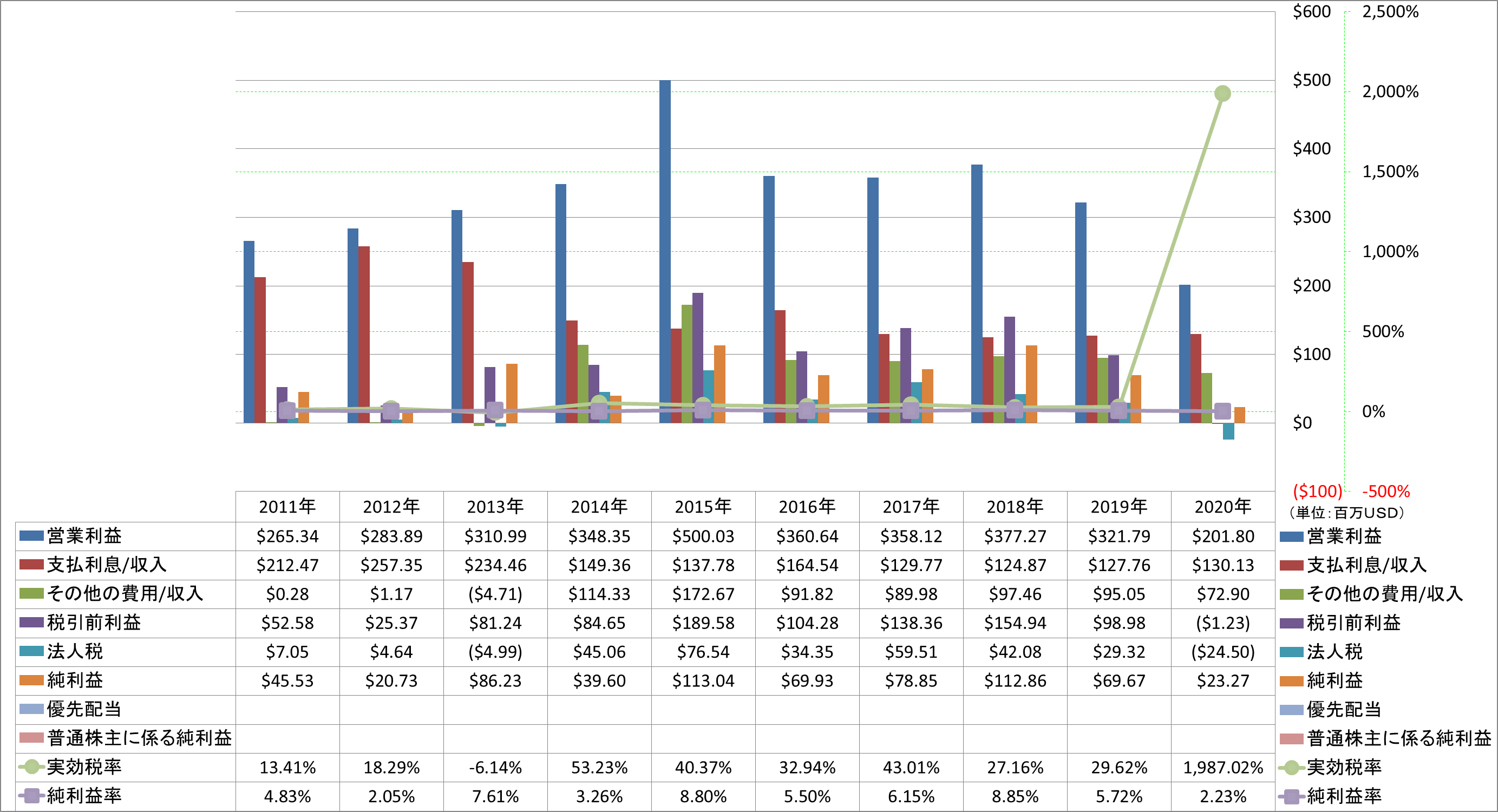Click the ($4.99) corporate tax cell
The height and width of the screenshot is (812, 1498).
pos(495,651)
